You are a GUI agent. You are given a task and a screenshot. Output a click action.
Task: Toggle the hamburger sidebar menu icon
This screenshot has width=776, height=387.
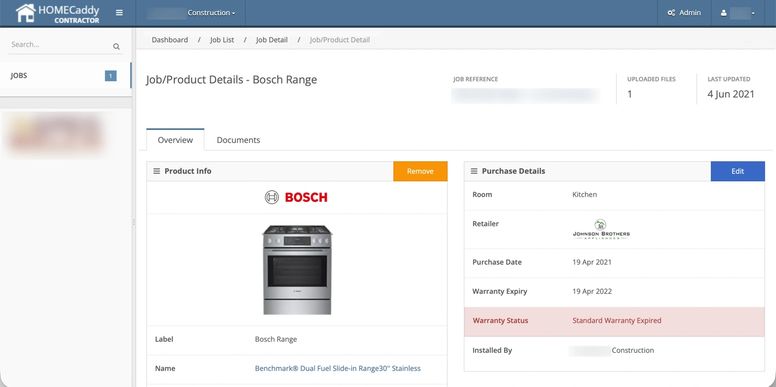(x=119, y=13)
